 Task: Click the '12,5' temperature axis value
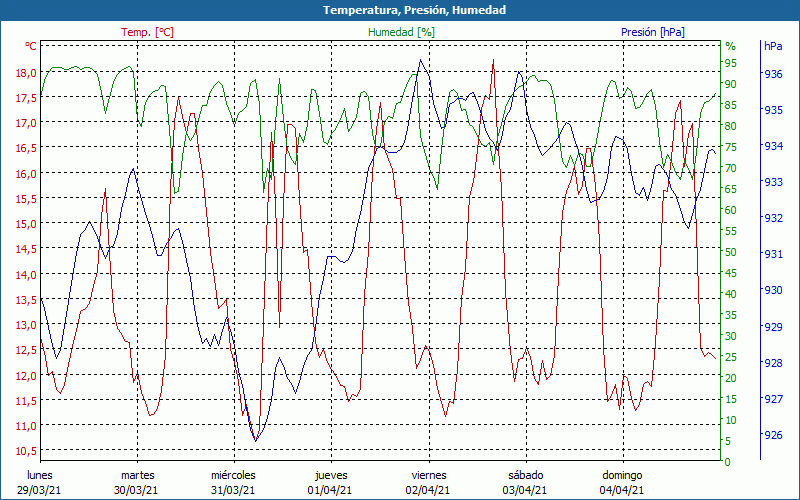(27, 350)
